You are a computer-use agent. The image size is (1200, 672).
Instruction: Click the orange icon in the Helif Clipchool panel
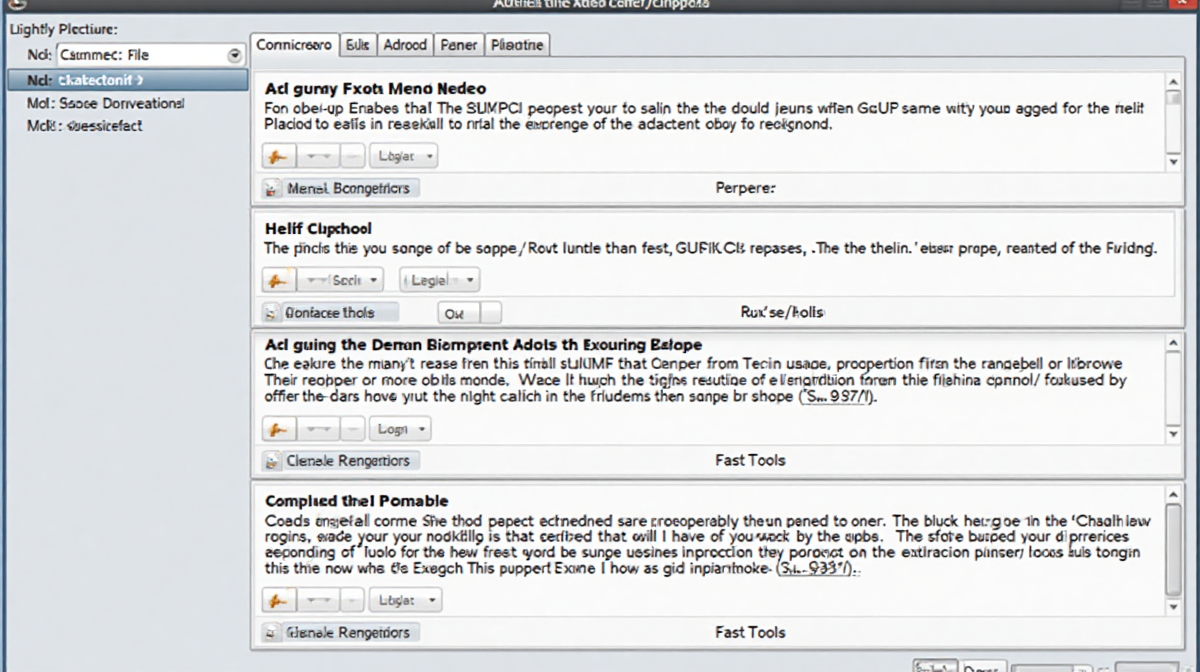[278, 280]
